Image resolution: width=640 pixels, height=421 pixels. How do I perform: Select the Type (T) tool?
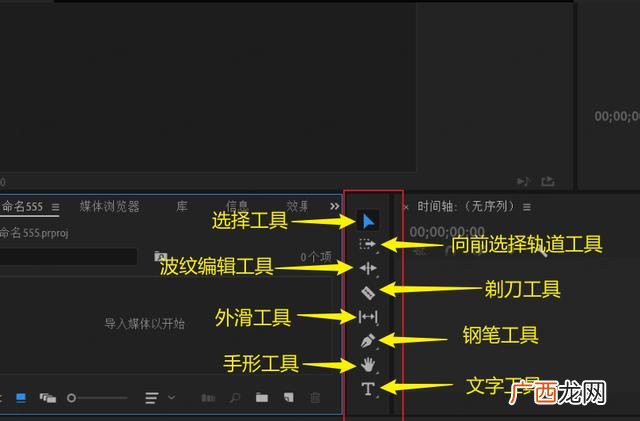click(x=368, y=388)
